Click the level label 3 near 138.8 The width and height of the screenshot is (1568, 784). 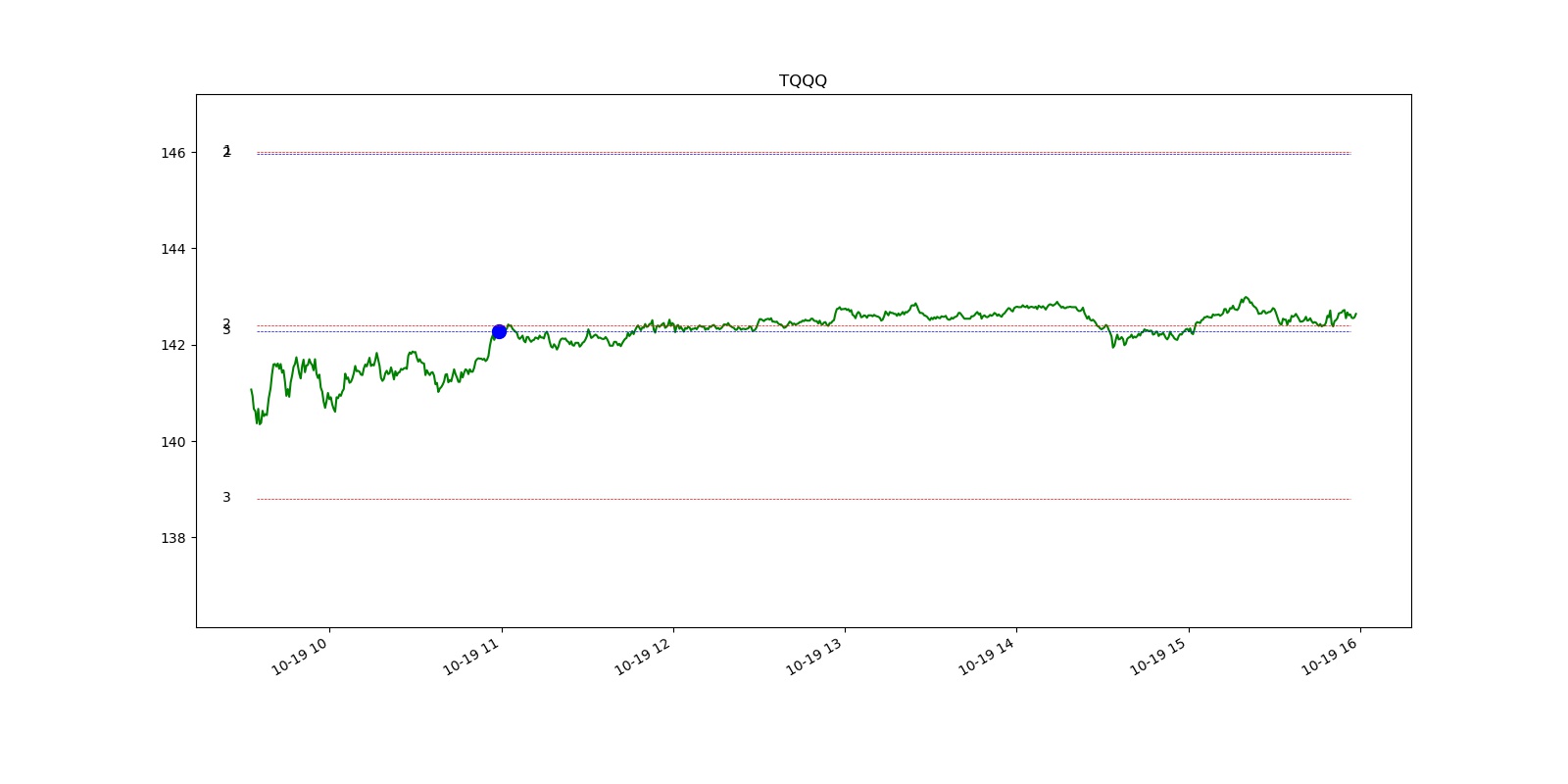pos(226,498)
